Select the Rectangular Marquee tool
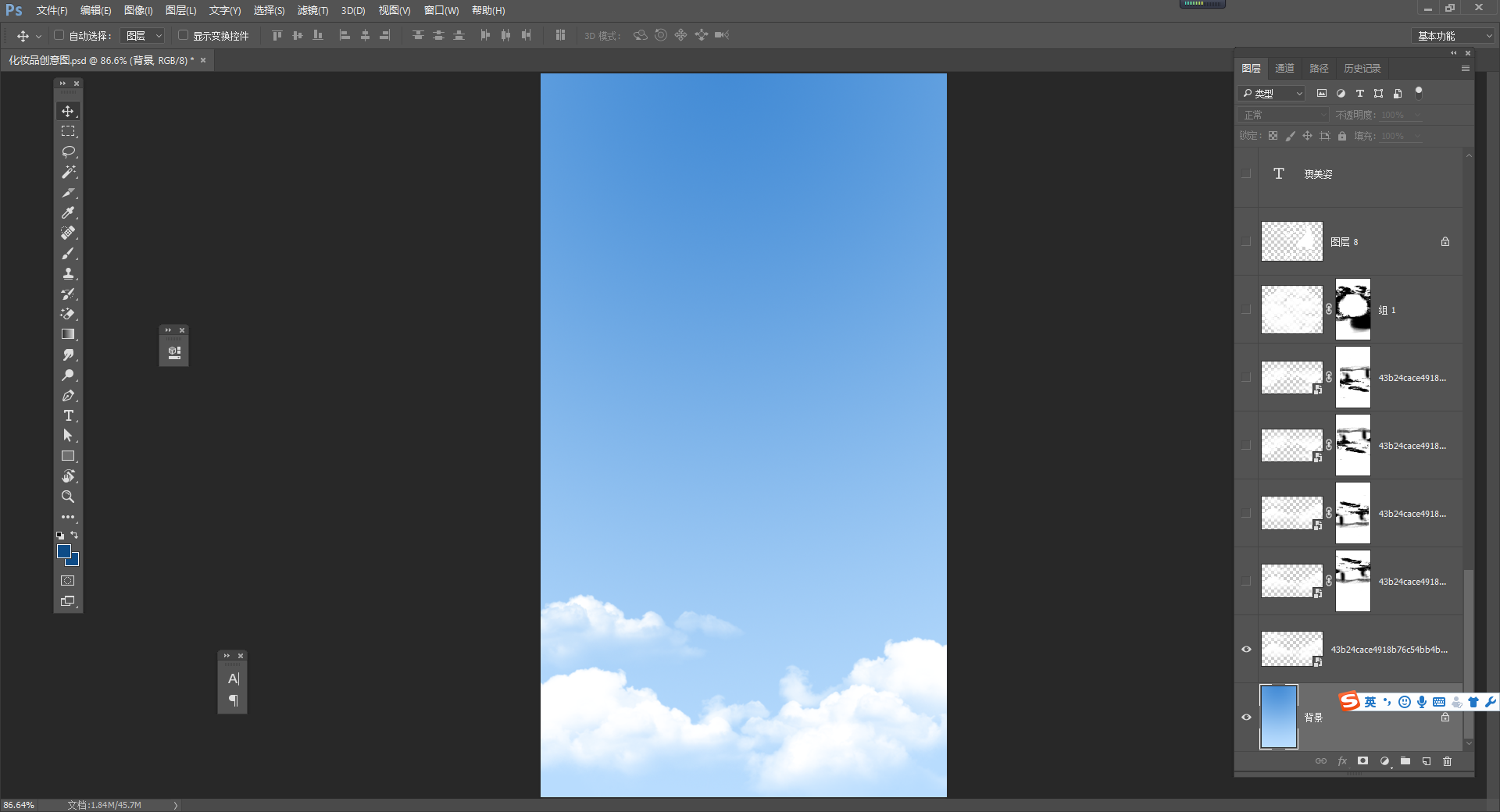This screenshot has height=812, width=1500. 68,131
